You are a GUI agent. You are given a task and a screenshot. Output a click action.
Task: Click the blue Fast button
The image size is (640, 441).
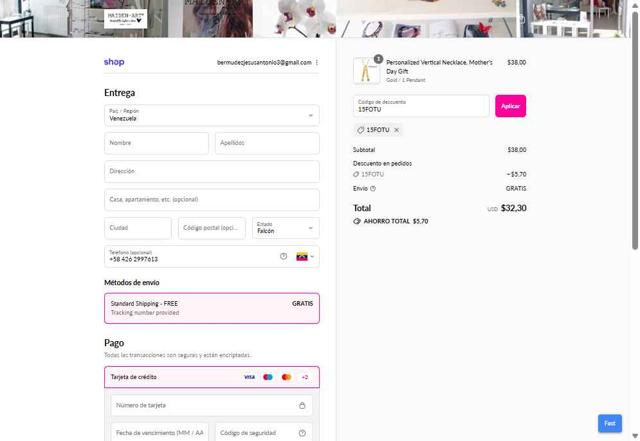610,423
